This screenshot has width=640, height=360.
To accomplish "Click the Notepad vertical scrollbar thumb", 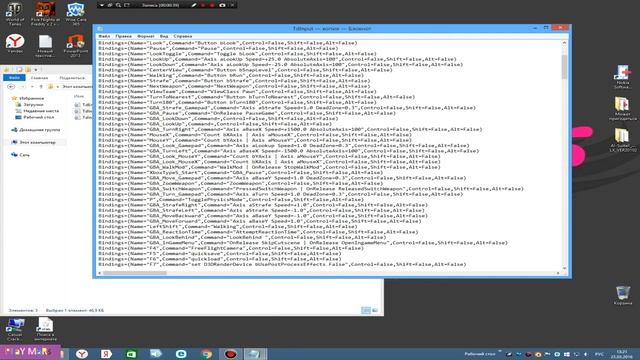I will click(x=564, y=67).
